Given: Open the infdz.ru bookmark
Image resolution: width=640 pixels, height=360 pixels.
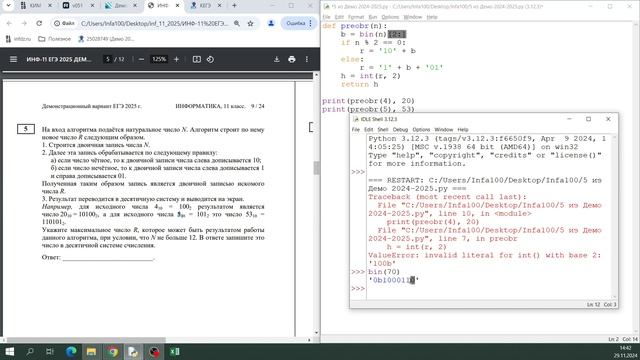Looking at the screenshot, I should pyautogui.click(x=18, y=39).
